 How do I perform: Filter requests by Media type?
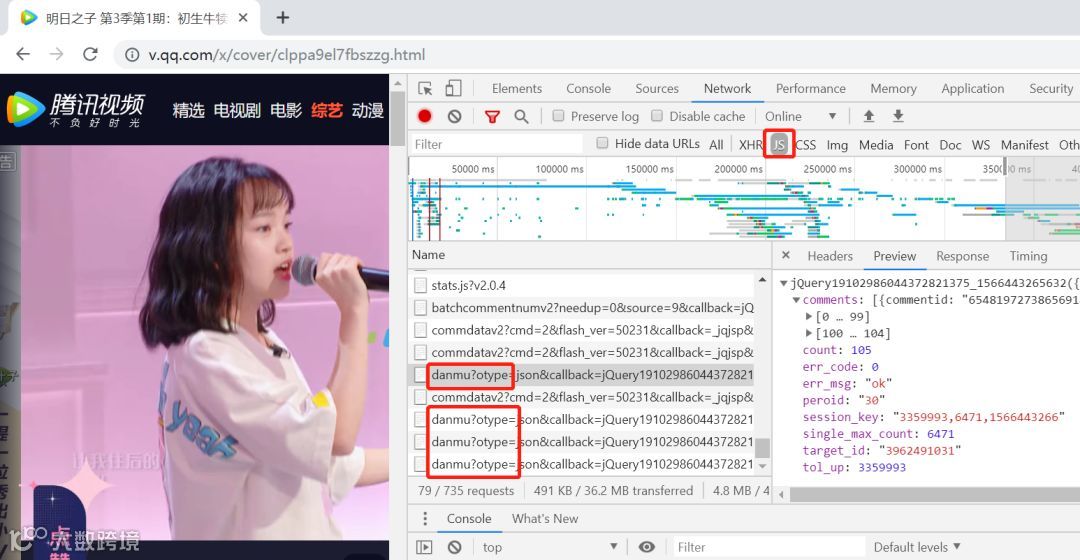point(875,145)
